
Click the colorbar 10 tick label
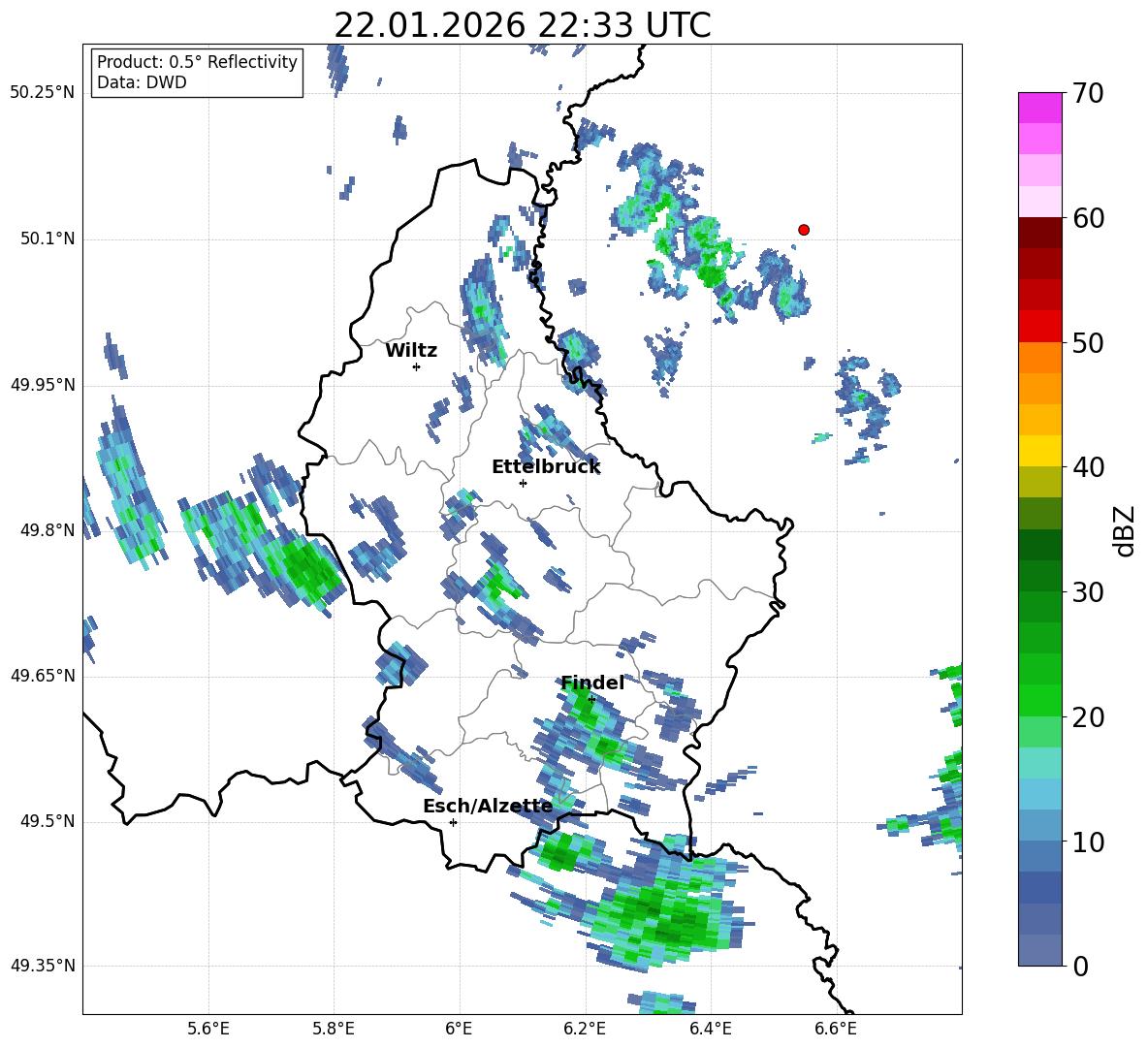coord(1088,842)
